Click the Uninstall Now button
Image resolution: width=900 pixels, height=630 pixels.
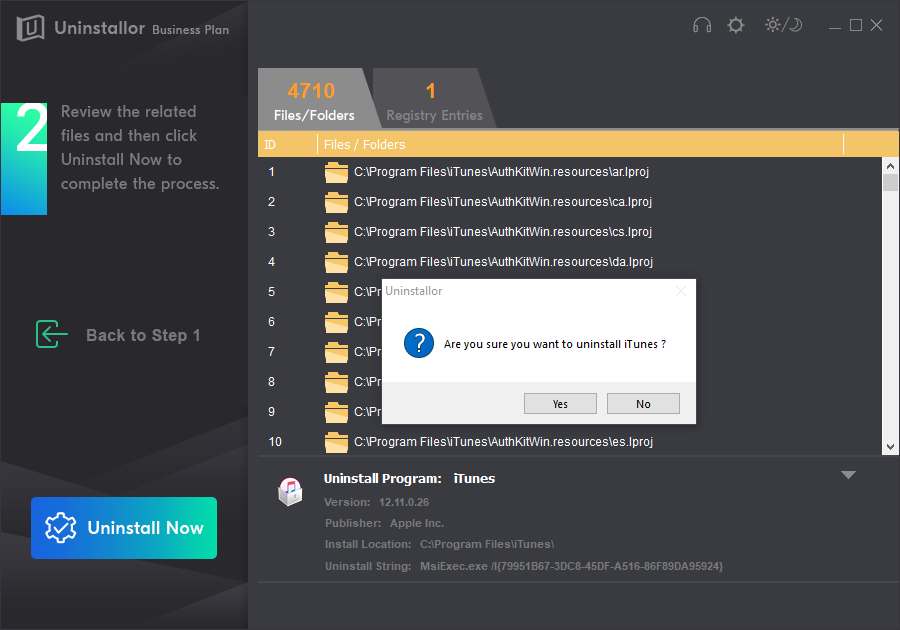(124, 528)
